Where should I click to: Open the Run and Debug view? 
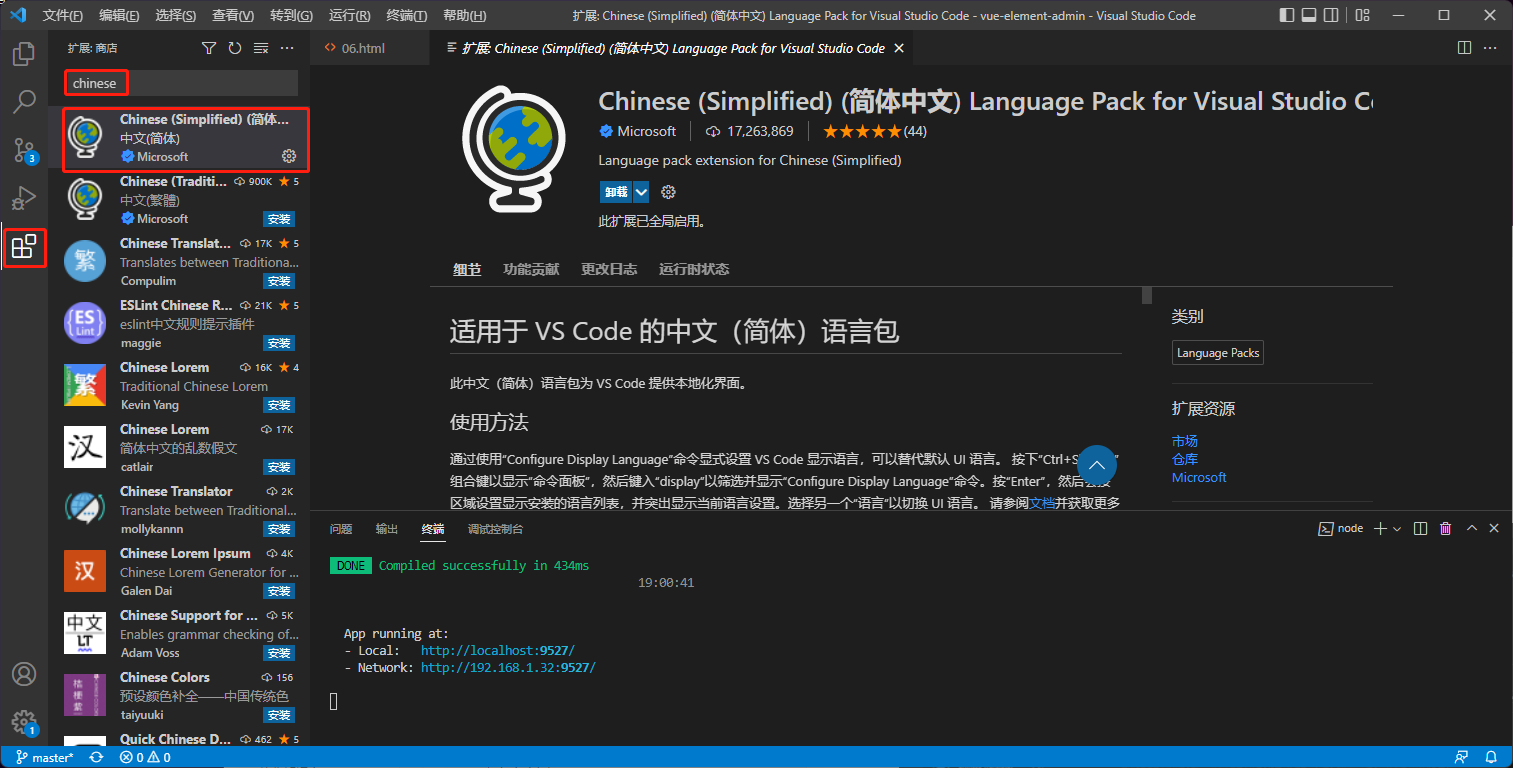pyautogui.click(x=24, y=198)
